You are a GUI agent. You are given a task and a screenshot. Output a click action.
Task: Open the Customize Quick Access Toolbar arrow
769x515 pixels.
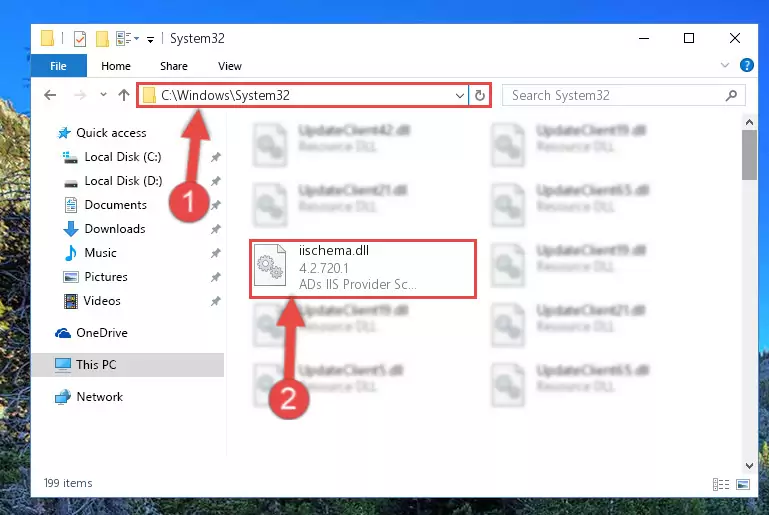[150, 39]
